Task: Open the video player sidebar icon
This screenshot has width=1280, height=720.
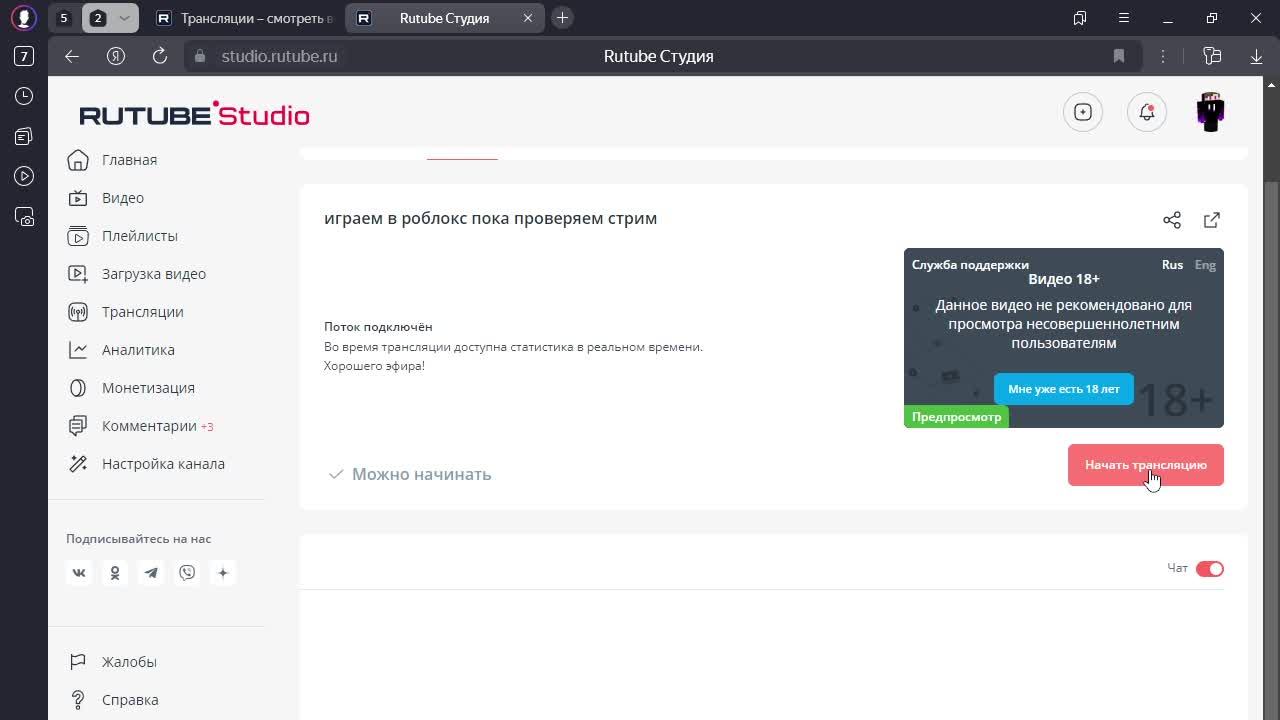Action: click(x=24, y=176)
